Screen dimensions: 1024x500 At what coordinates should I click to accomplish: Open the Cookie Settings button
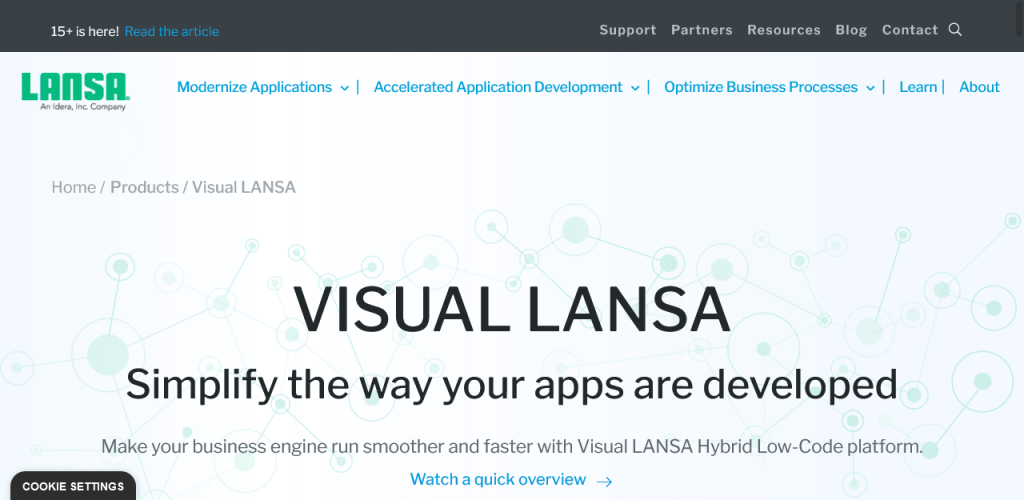pyautogui.click(x=73, y=486)
